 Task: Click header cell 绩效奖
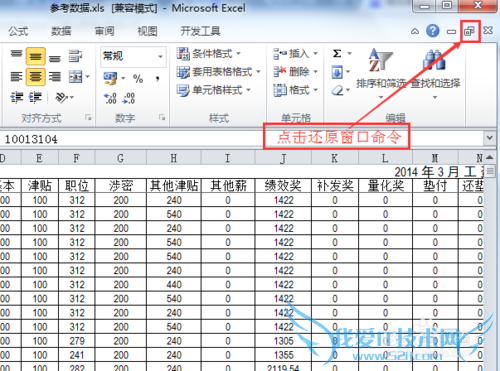(x=283, y=186)
